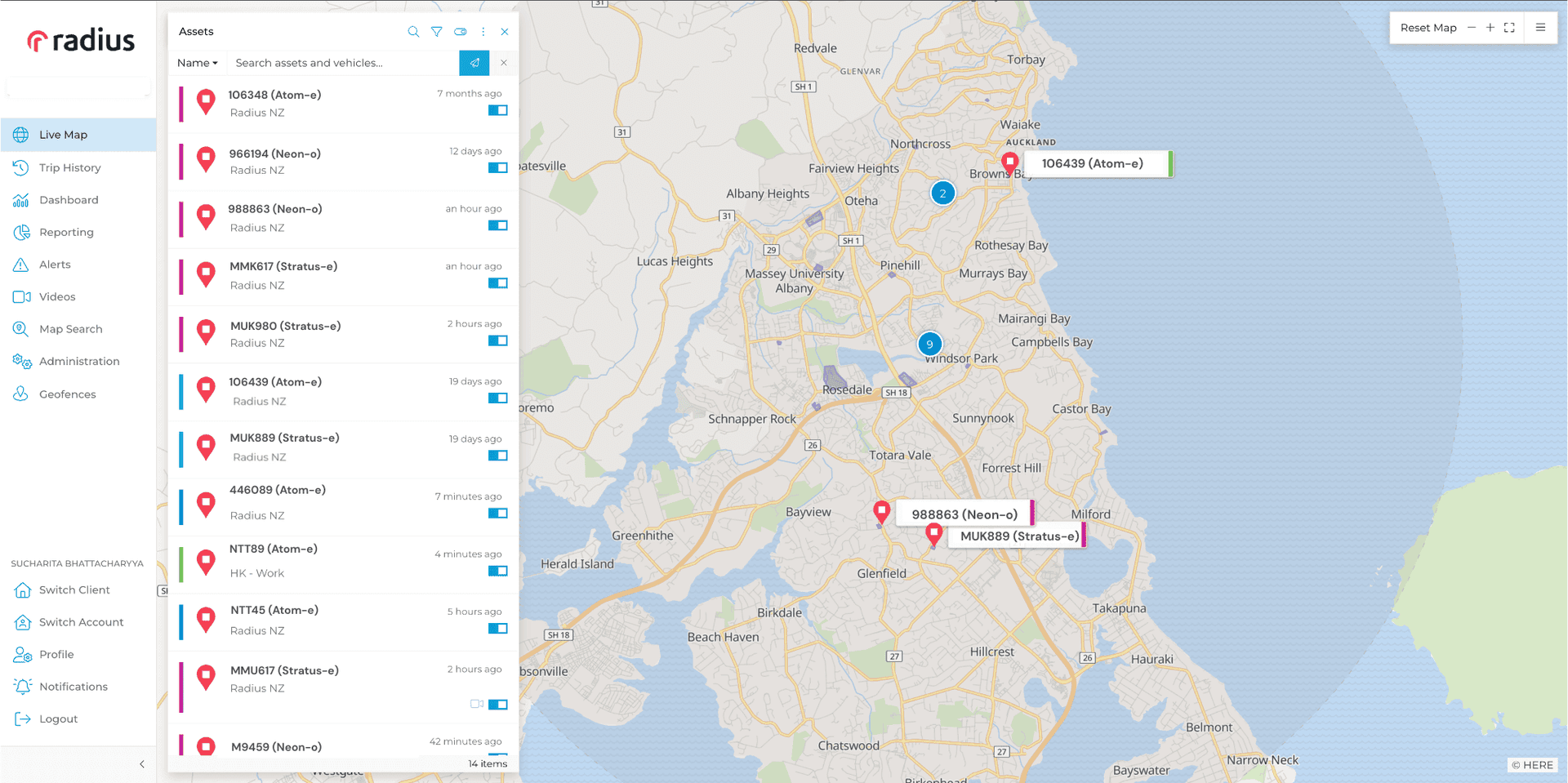Viewport: 1568px width, 783px height.
Task: Go to Geofences in sidebar
Action: [x=68, y=394]
